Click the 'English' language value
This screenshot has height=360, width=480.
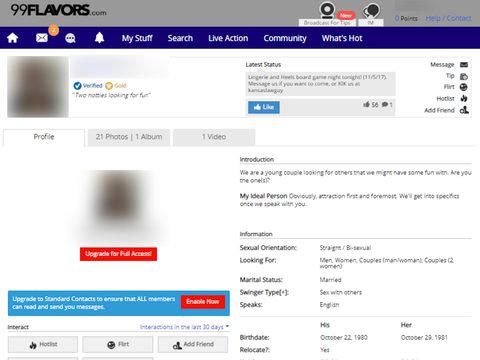[329, 305]
